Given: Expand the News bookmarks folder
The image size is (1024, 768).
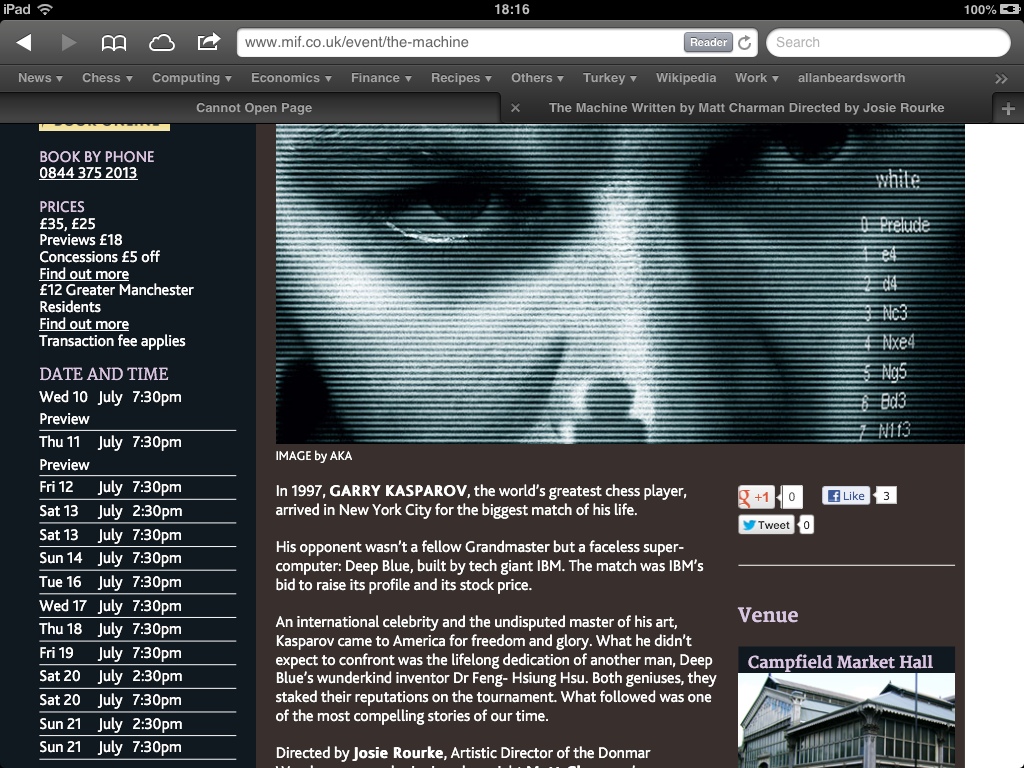Looking at the screenshot, I should coord(40,78).
